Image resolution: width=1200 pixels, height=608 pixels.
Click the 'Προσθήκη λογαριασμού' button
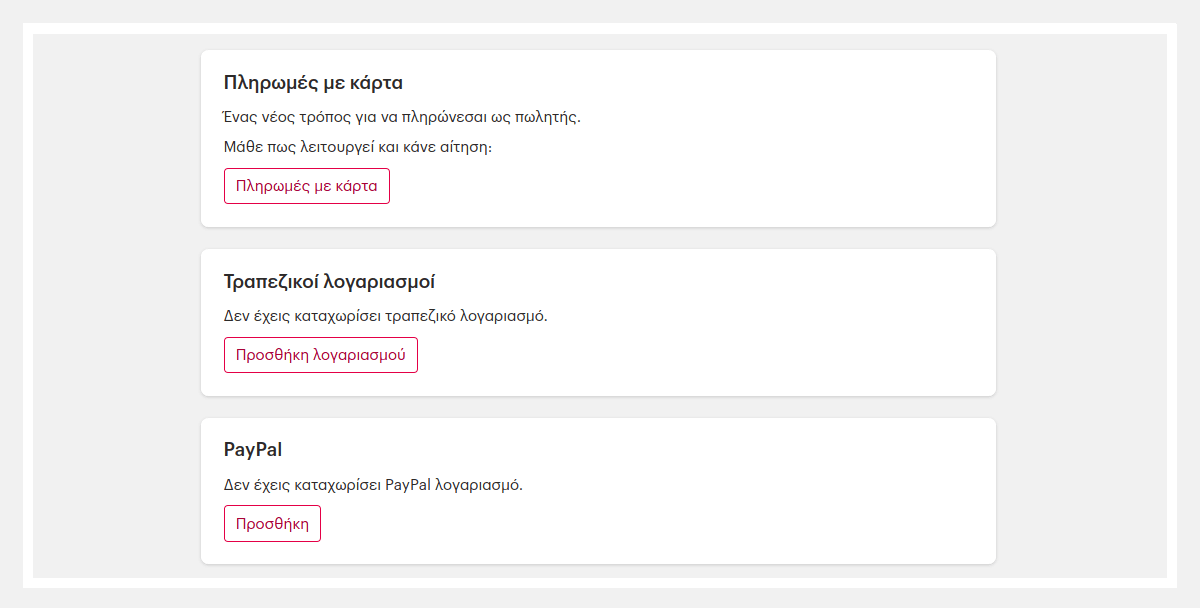click(321, 355)
